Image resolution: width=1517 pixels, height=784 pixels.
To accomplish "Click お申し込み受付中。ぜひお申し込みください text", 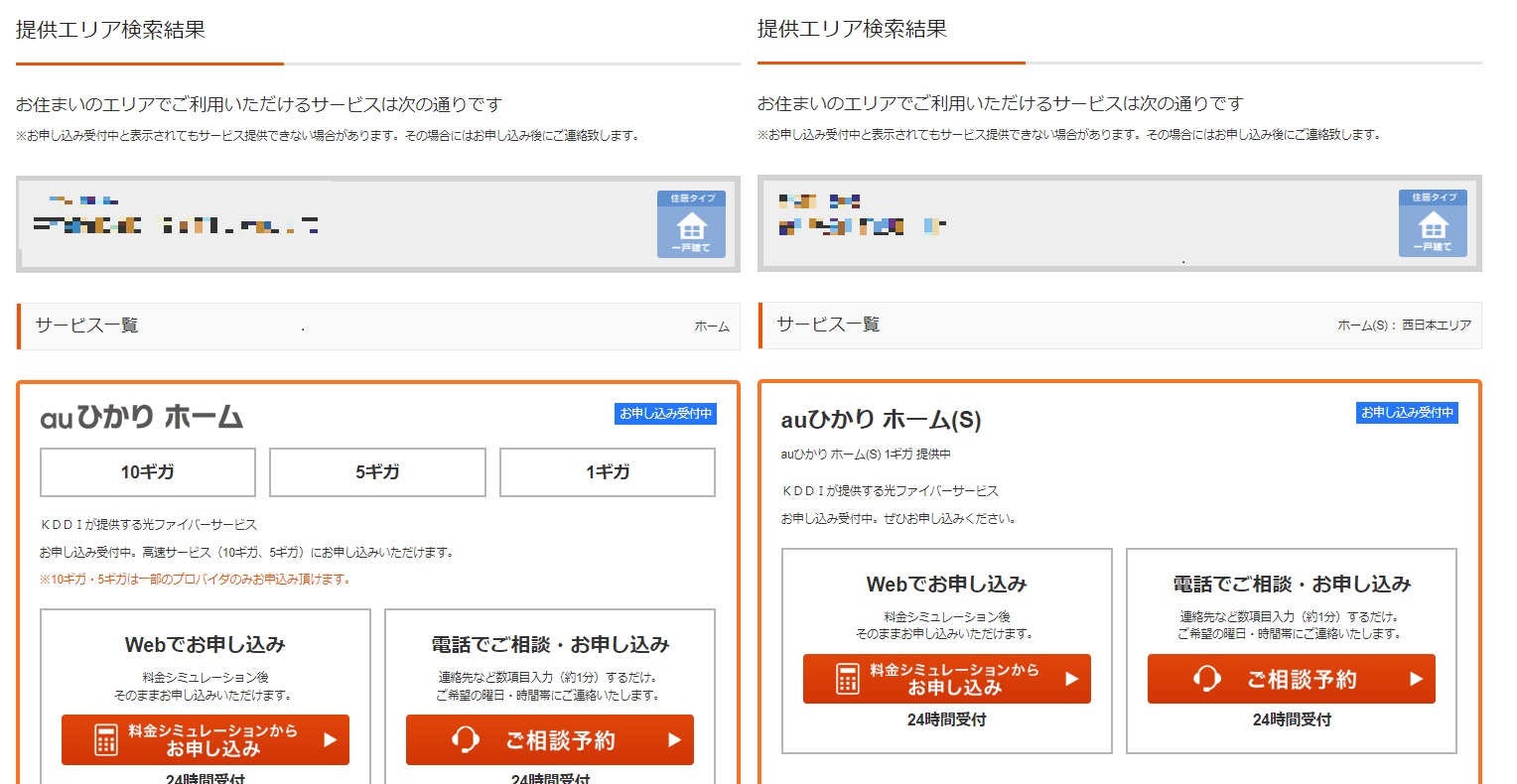I will [898, 519].
